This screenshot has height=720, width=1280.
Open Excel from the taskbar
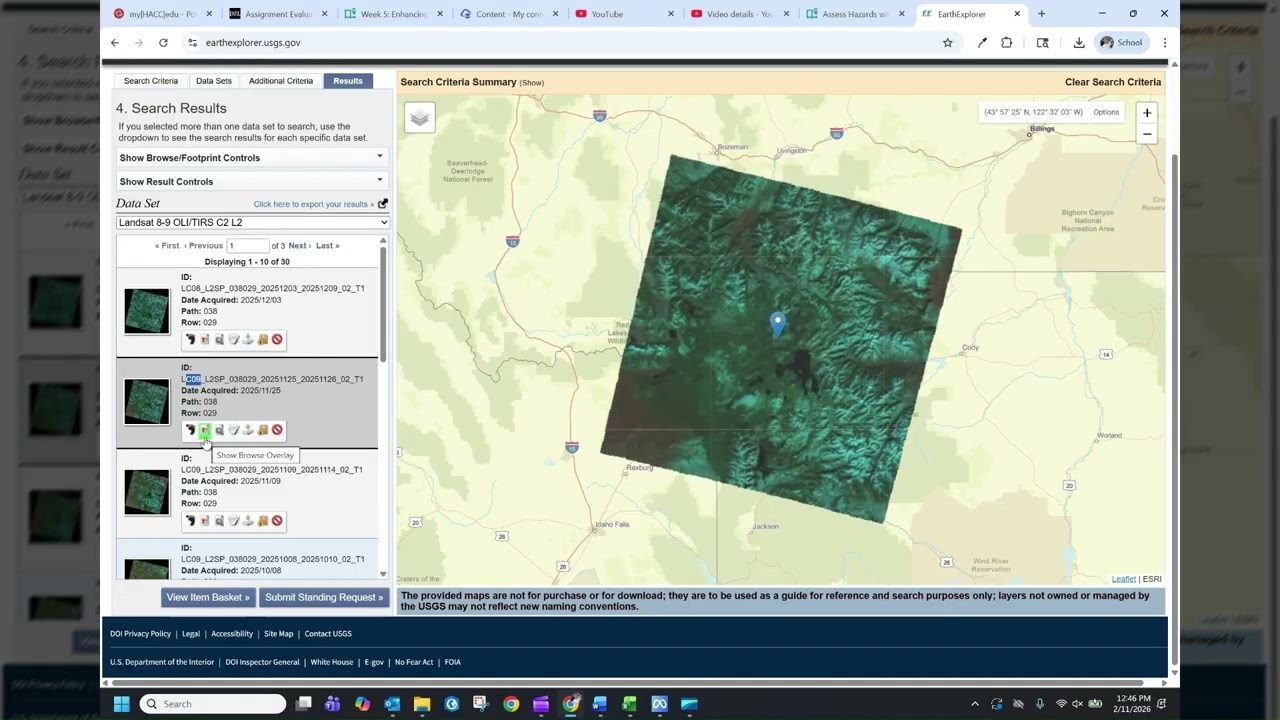(629, 704)
